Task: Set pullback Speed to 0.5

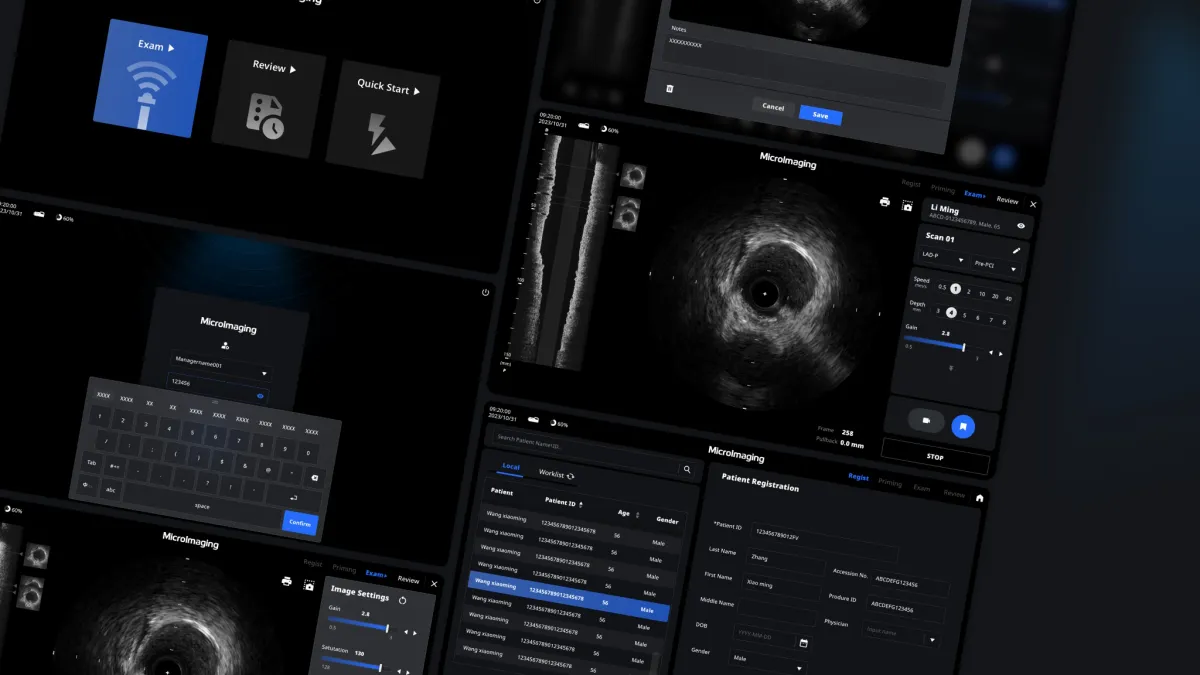Action: coord(942,287)
